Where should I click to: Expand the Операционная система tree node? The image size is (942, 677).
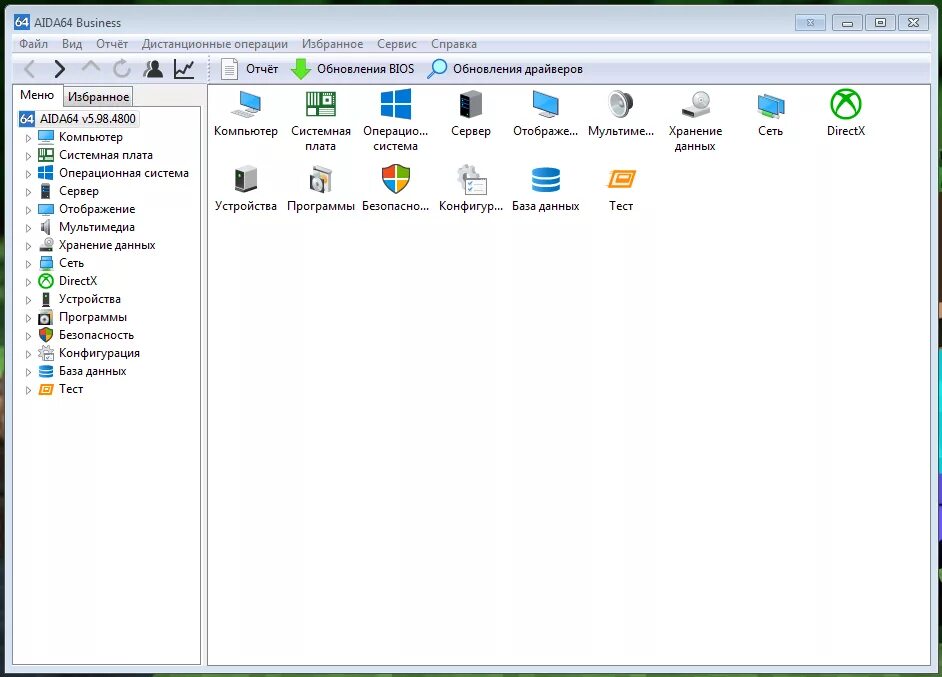[28, 174]
